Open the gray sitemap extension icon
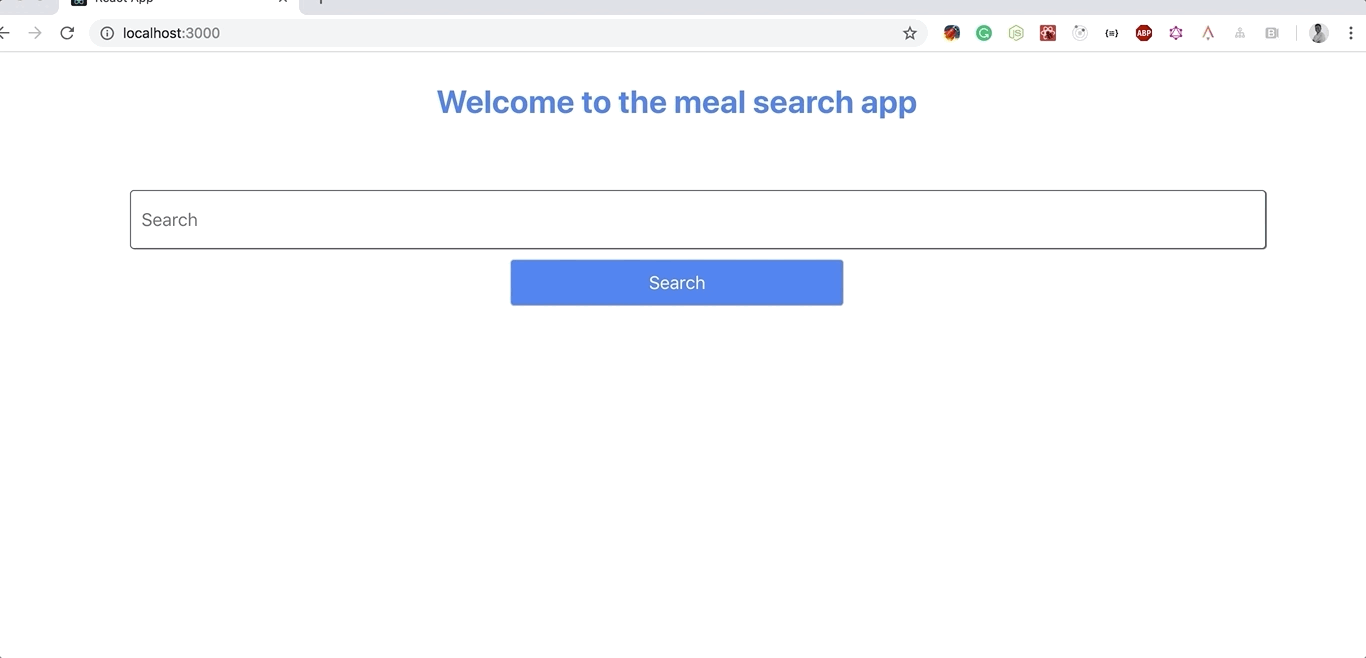 tap(1240, 33)
